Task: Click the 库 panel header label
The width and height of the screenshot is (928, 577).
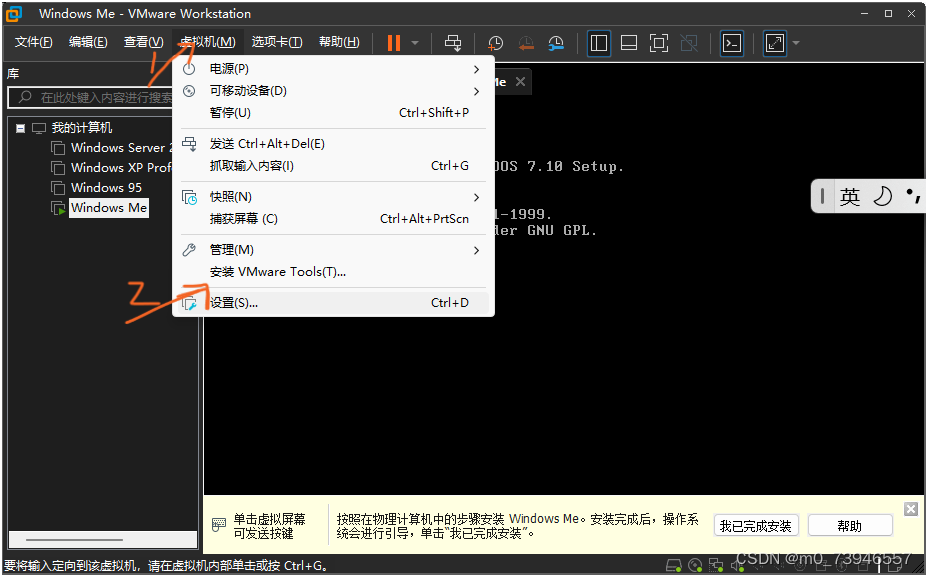Action: 13,74
